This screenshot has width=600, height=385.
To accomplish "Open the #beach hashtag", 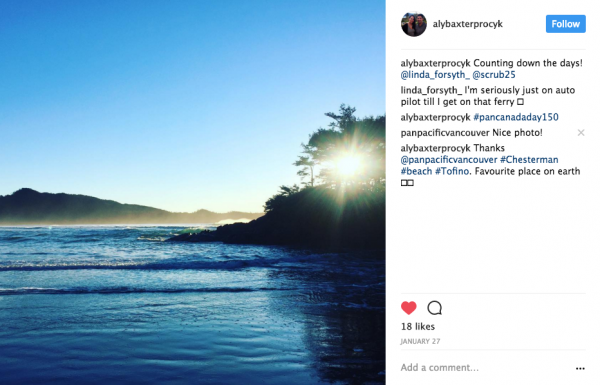I will click(416, 171).
